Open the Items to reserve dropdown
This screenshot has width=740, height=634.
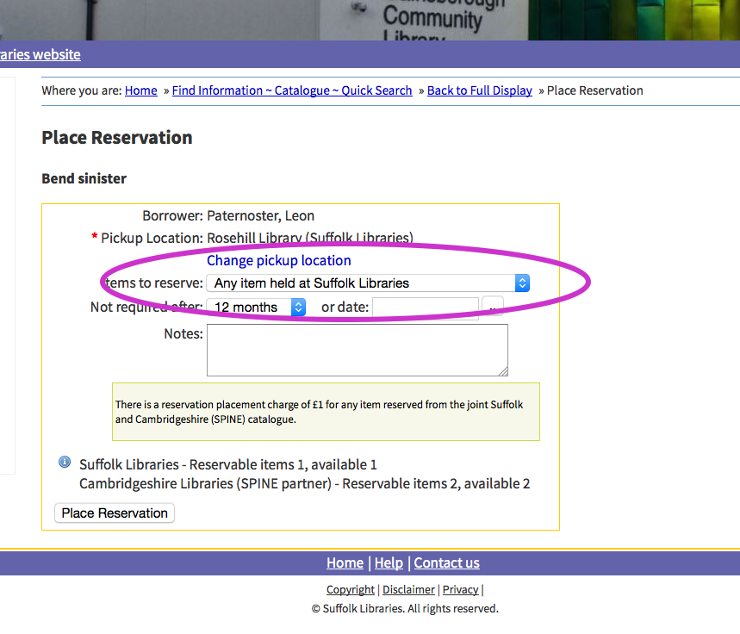(368, 283)
